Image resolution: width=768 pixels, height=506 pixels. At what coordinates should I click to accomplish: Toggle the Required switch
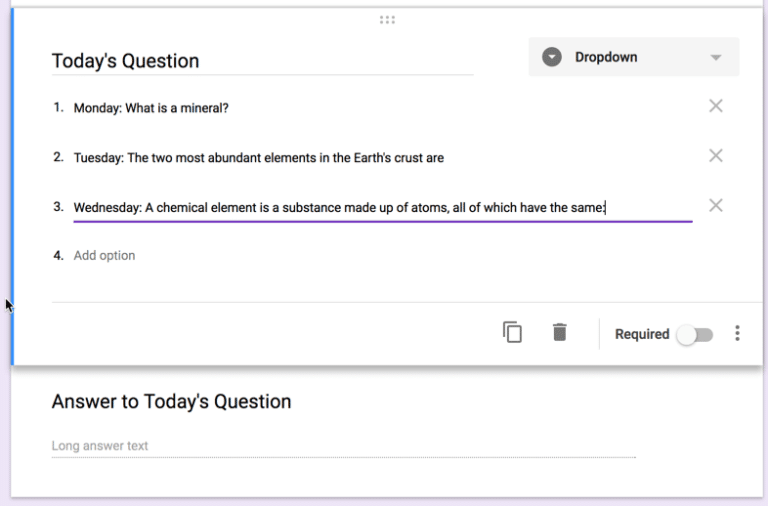tap(695, 335)
